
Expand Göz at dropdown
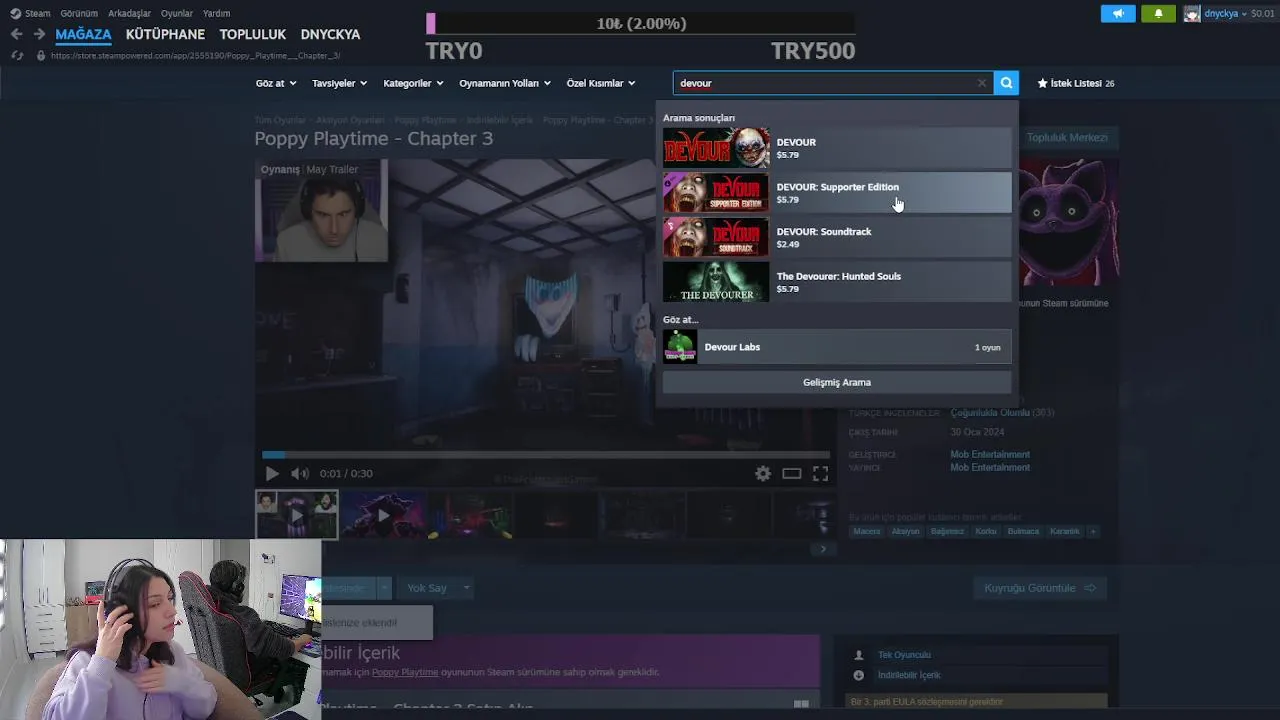coord(275,83)
